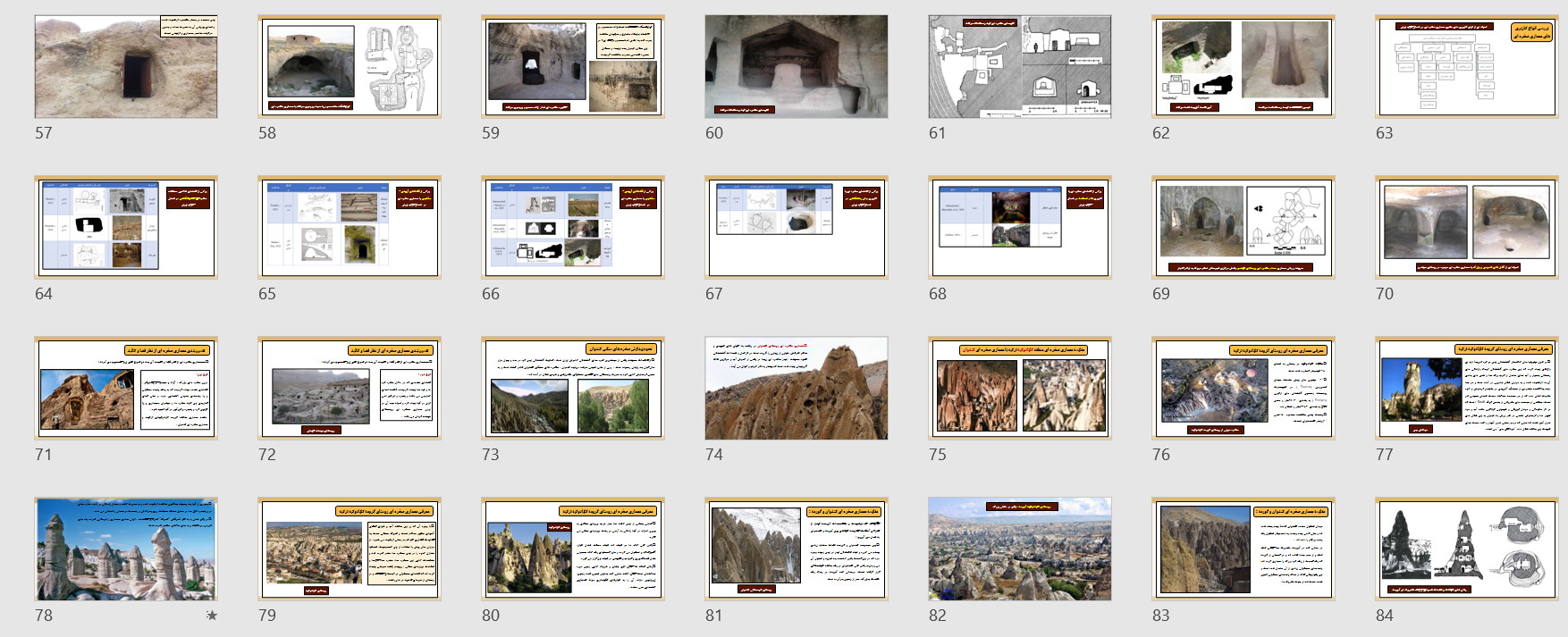Image resolution: width=1568 pixels, height=637 pixels.
Task: Choose slide 75 thumbnail
Action: click(x=1020, y=388)
